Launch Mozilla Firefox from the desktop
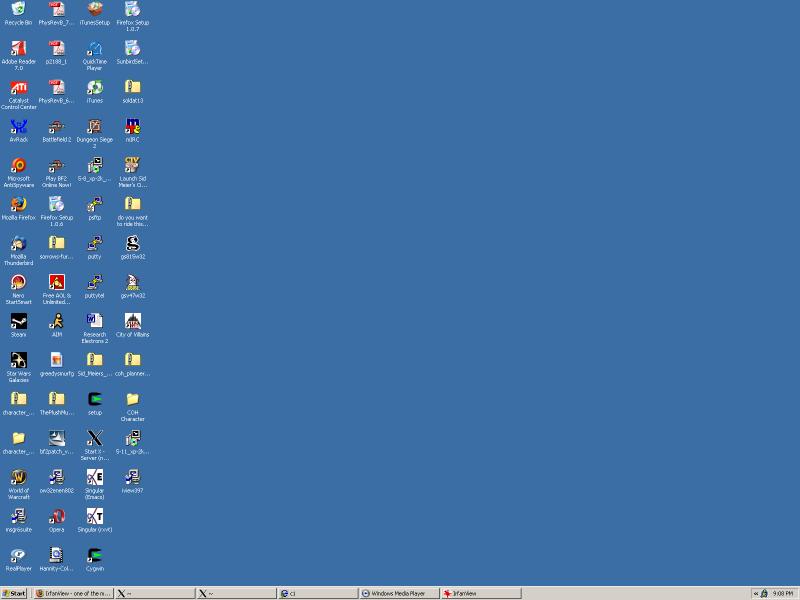 point(18,205)
